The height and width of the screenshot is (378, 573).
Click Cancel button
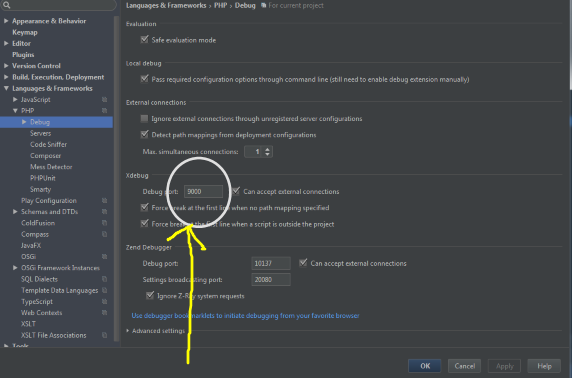pos(464,366)
